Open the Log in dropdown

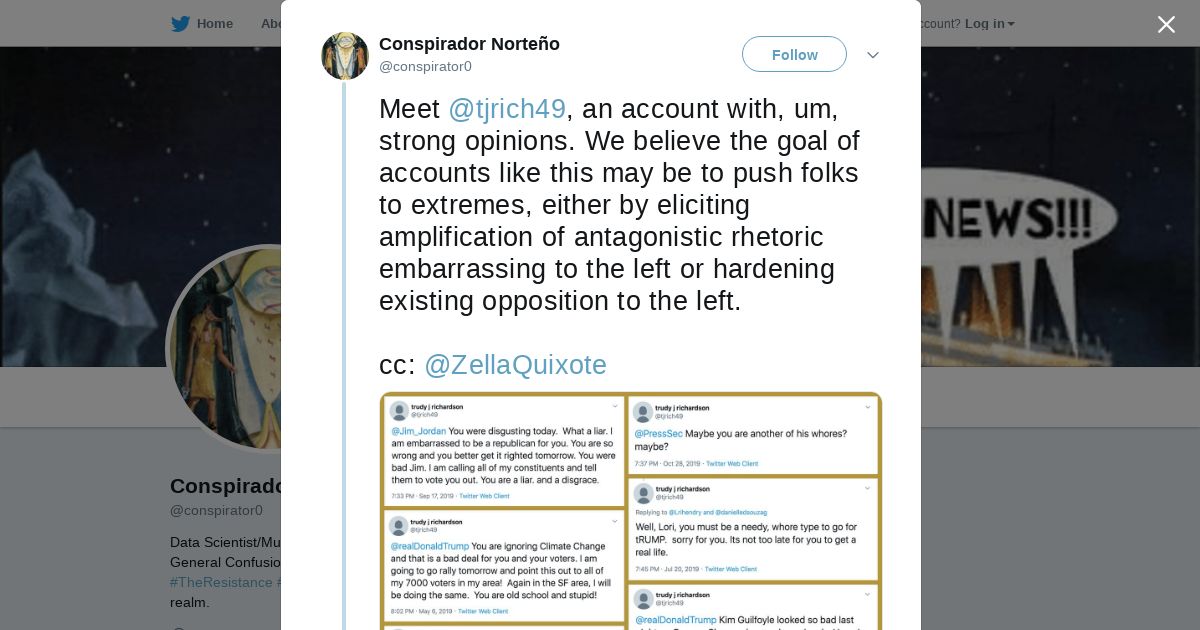point(989,24)
